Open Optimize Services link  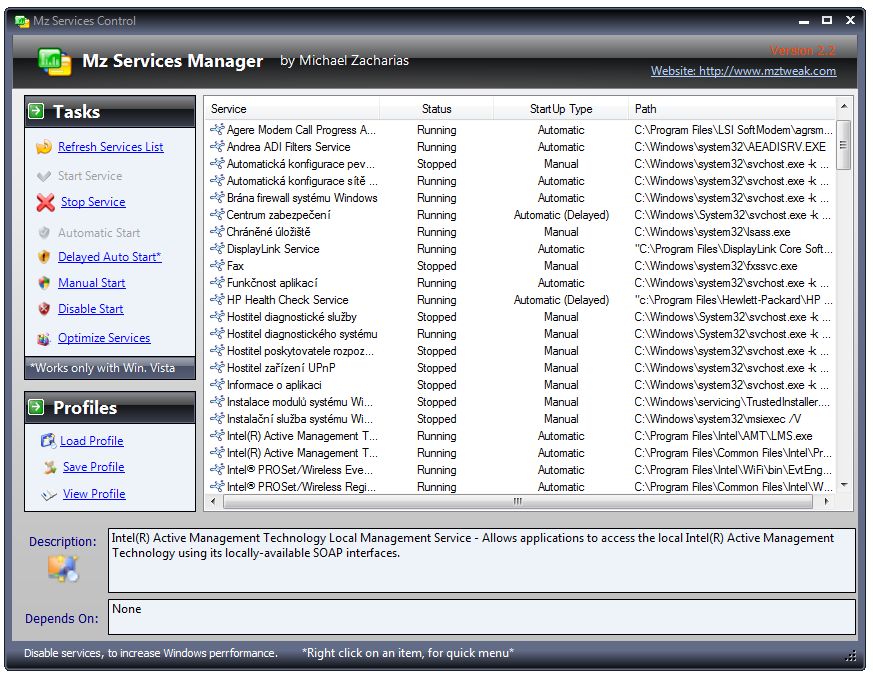click(104, 338)
